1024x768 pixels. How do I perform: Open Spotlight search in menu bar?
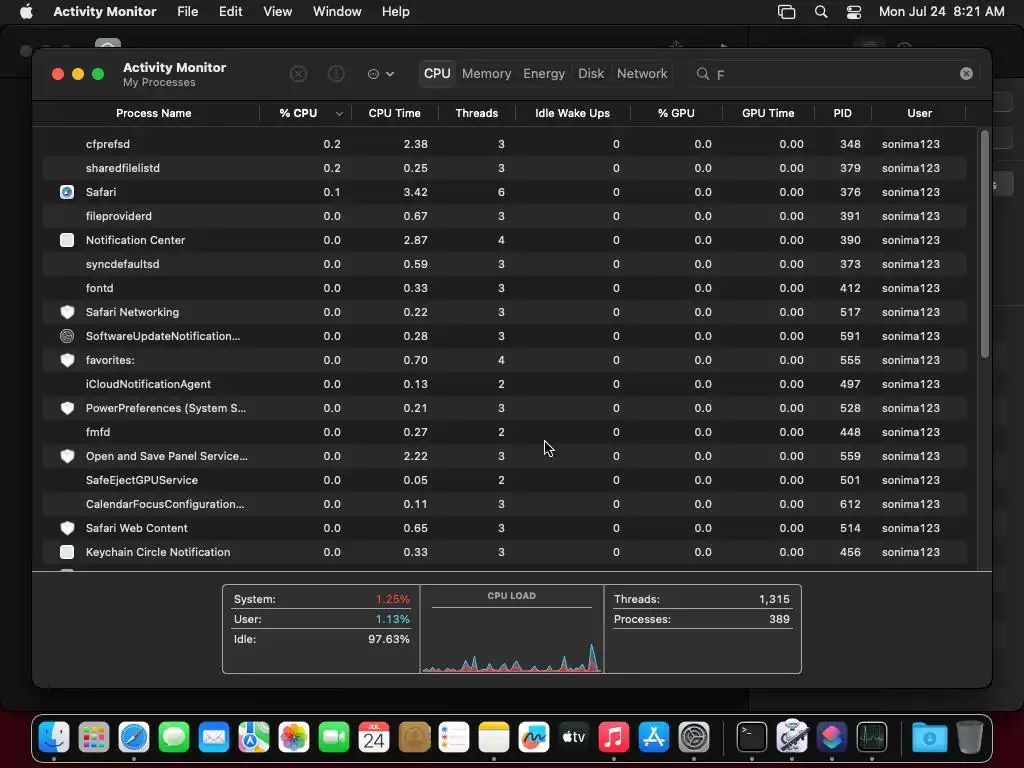pyautogui.click(x=821, y=12)
